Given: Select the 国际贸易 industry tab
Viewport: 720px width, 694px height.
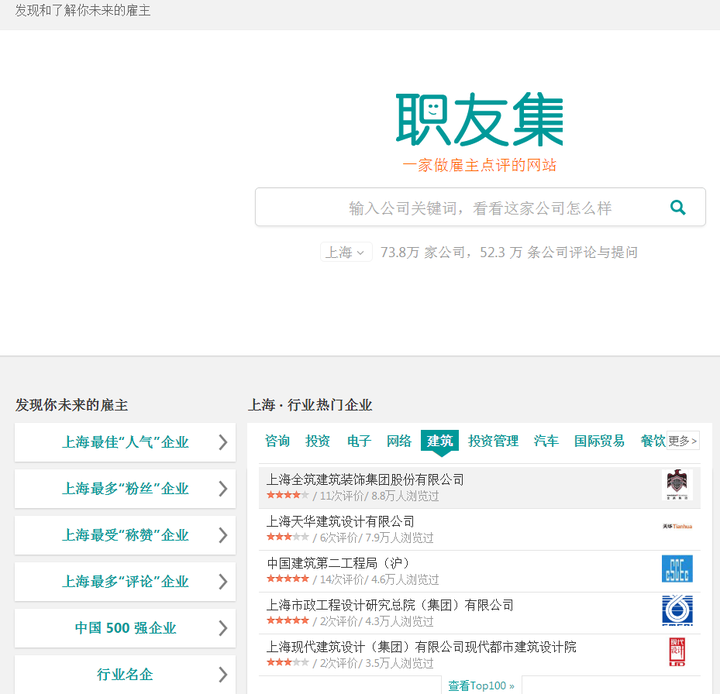Looking at the screenshot, I should point(599,441).
